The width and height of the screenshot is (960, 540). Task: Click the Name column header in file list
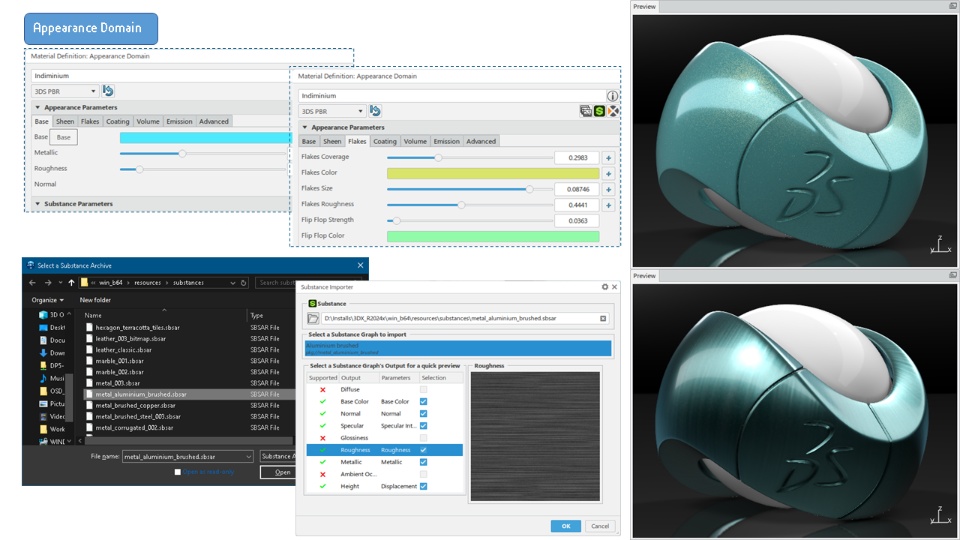[x=93, y=315]
